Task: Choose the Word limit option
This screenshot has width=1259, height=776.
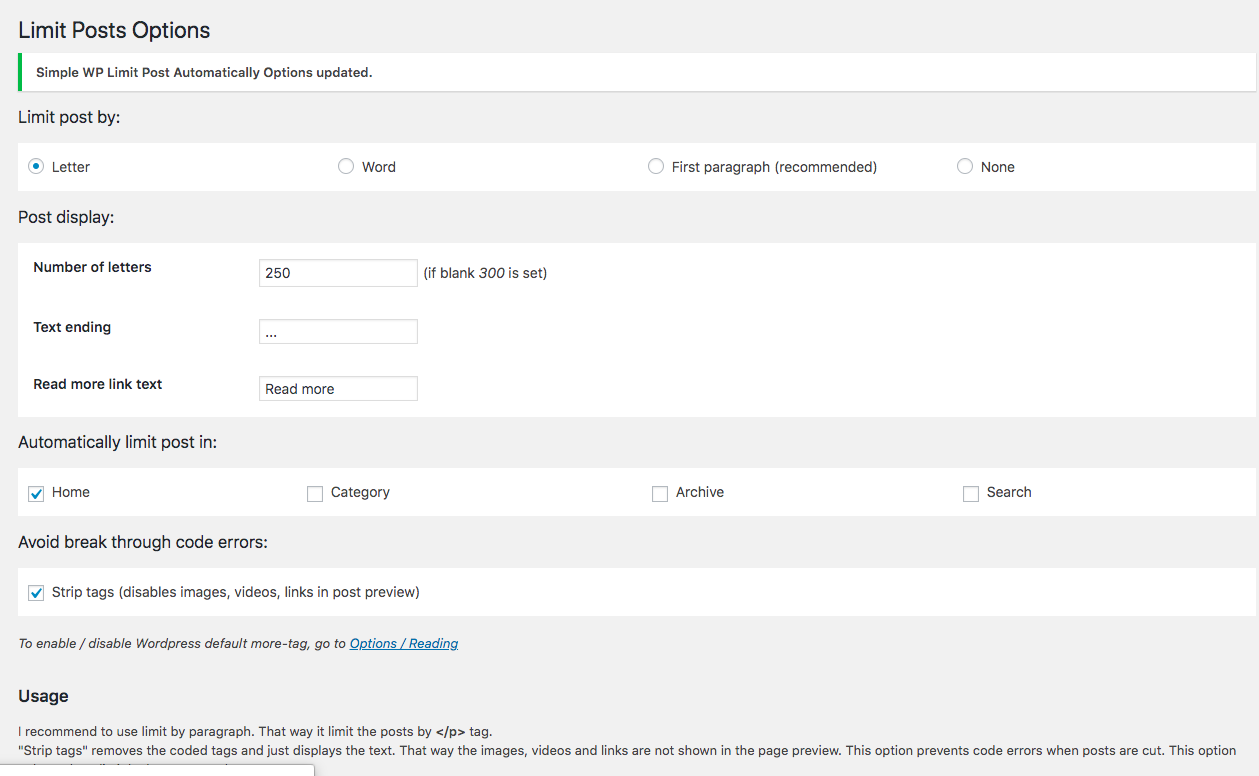Action: (346, 167)
